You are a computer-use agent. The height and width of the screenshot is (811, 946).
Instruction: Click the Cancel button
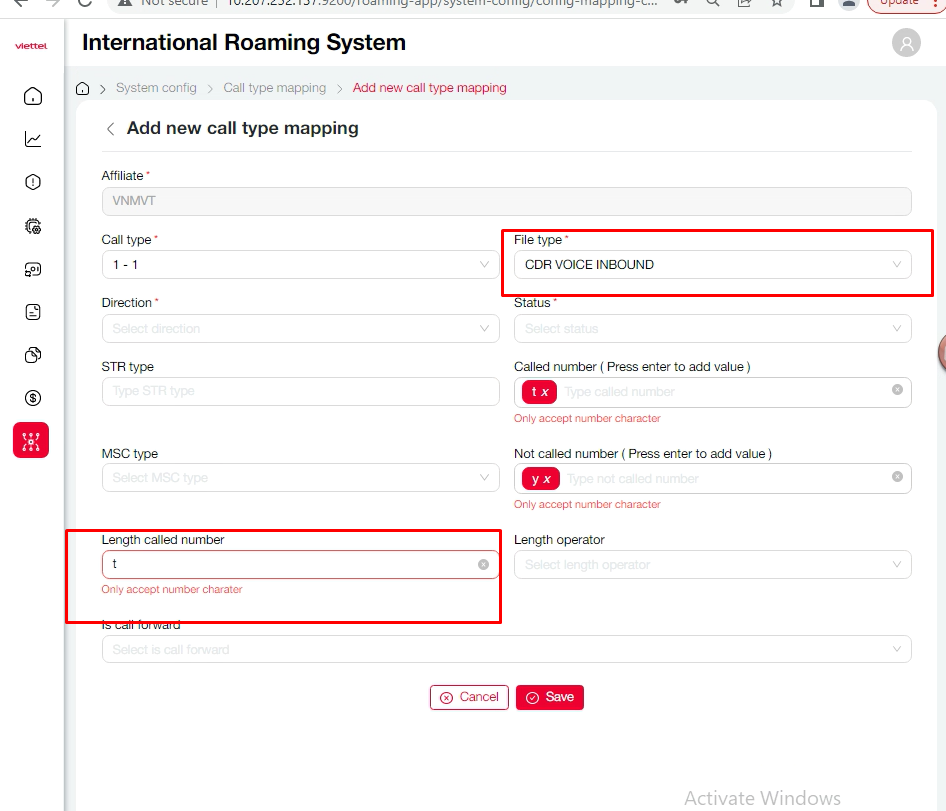point(469,697)
